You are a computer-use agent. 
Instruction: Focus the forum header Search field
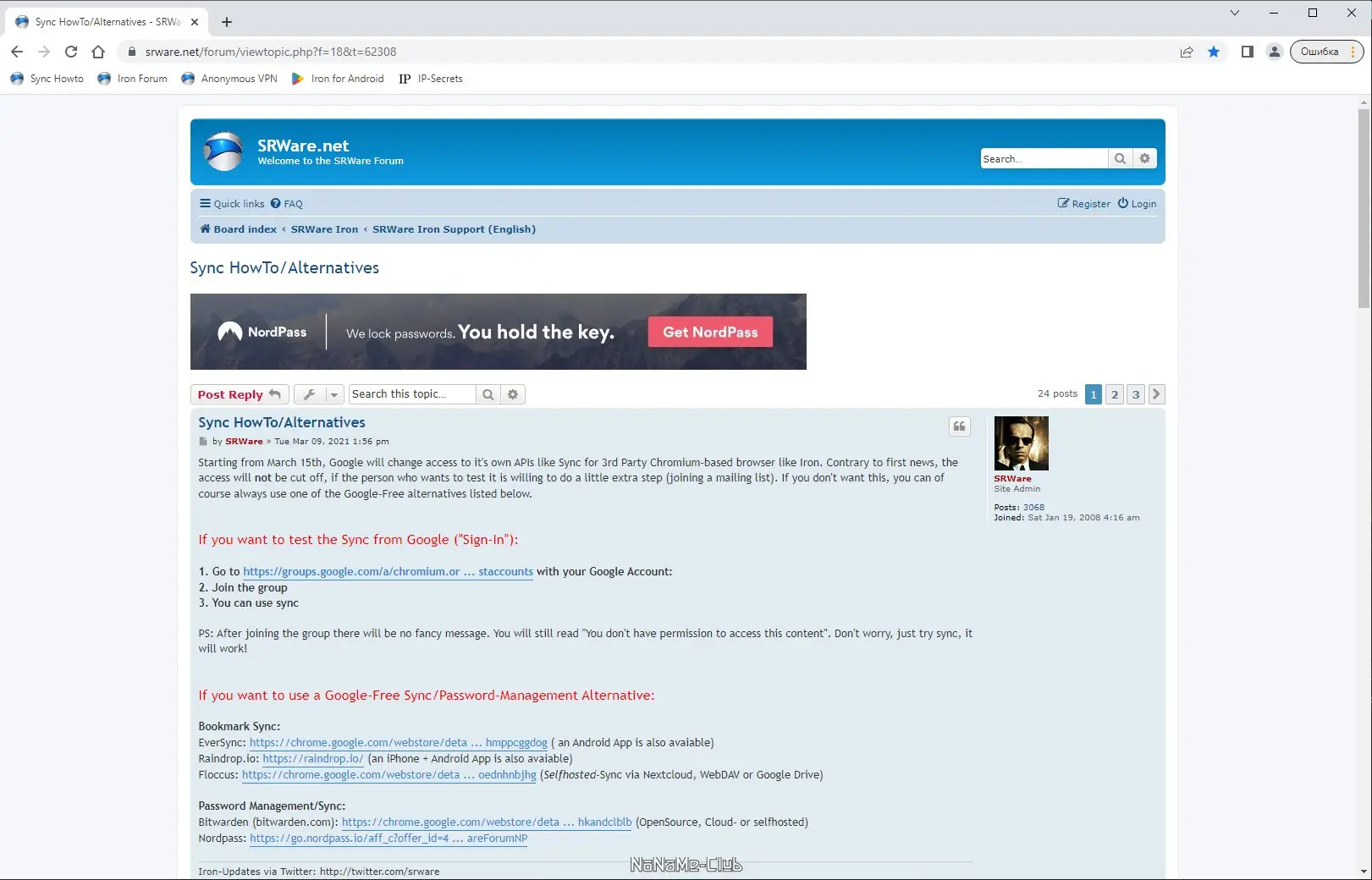click(1044, 159)
